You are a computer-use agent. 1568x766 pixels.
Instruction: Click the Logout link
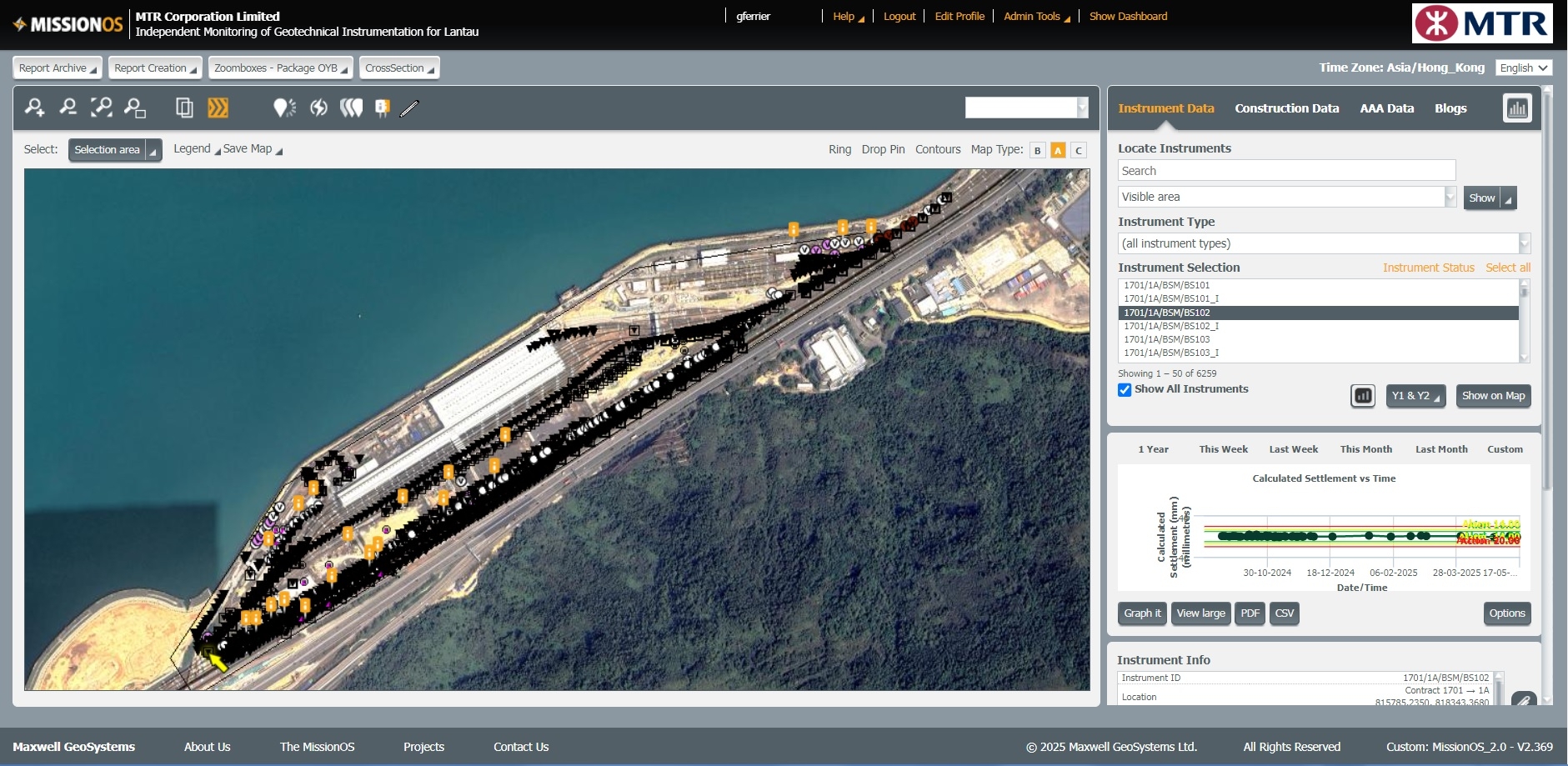click(899, 17)
